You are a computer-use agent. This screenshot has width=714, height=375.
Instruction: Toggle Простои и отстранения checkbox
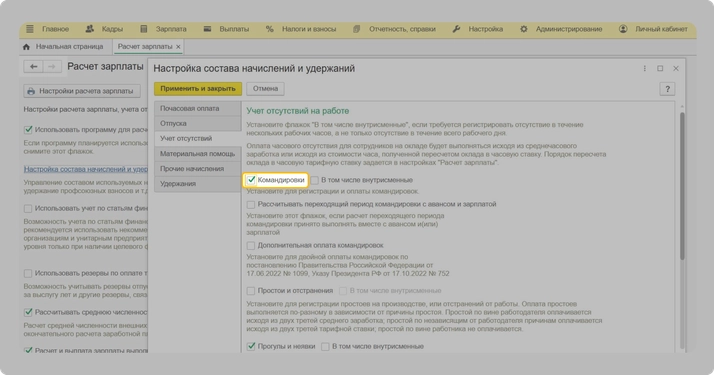coord(251,290)
